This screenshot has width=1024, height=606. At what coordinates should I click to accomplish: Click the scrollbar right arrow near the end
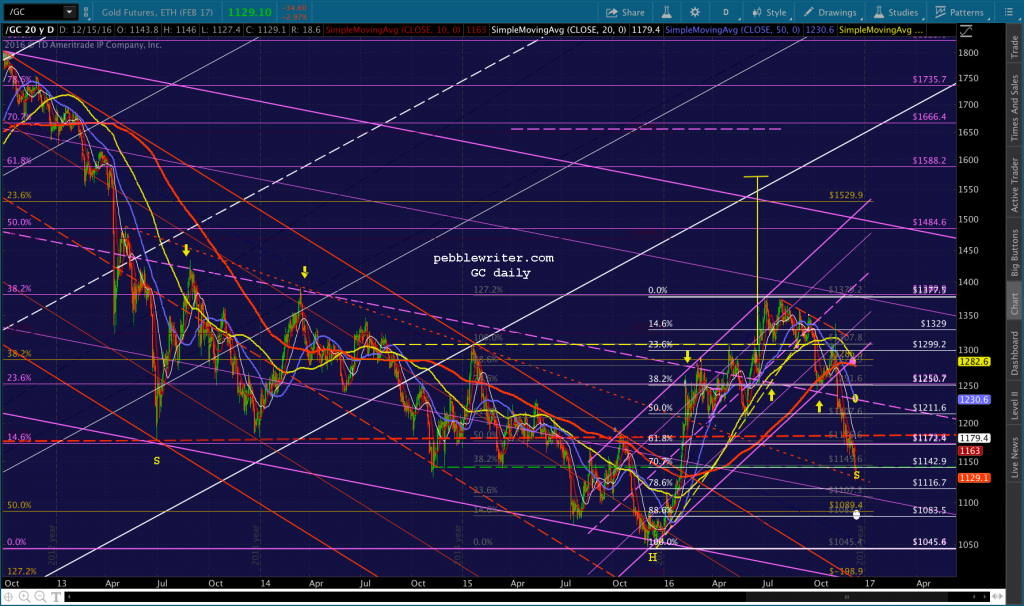(985, 596)
